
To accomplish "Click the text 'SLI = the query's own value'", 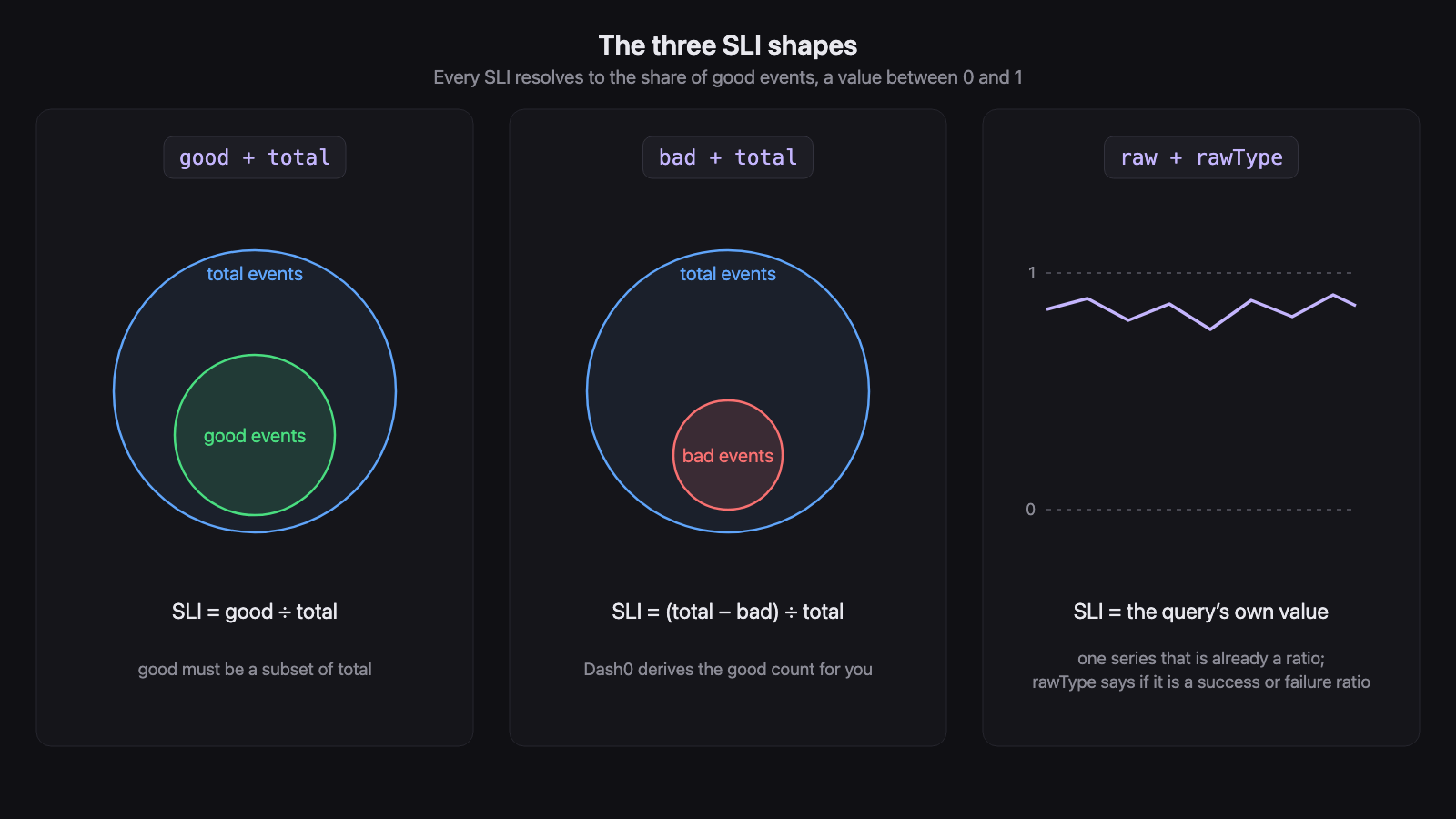I will pyautogui.click(x=1201, y=612).
